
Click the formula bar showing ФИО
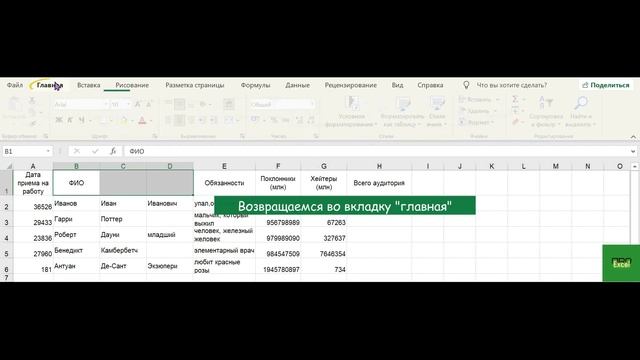pyautogui.click(x=376, y=151)
